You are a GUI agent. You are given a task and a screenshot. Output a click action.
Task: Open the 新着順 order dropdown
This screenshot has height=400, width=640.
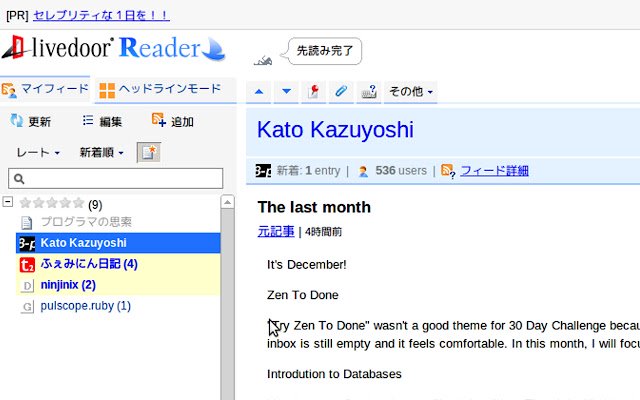click(102, 153)
